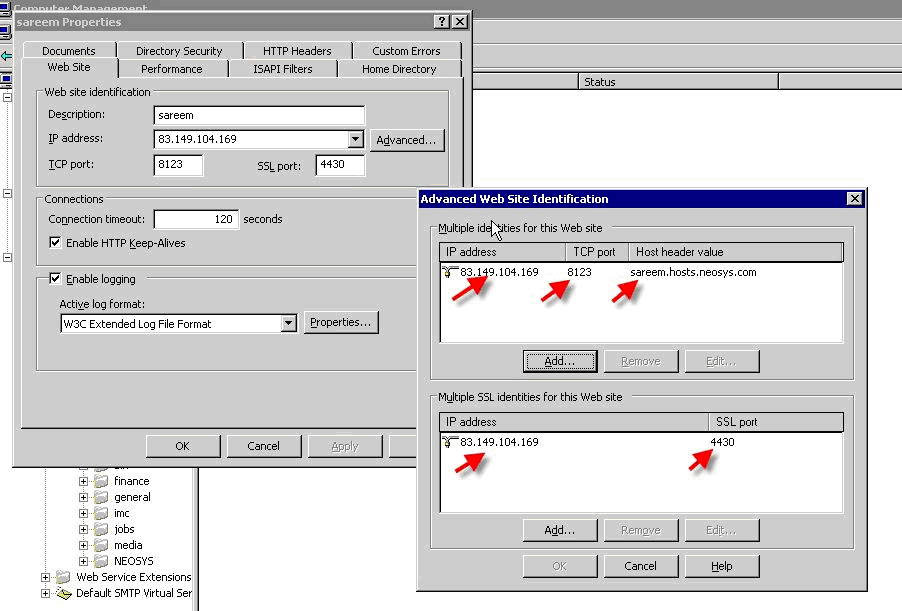Click the media folder icon
The image size is (902, 611).
(x=101, y=545)
